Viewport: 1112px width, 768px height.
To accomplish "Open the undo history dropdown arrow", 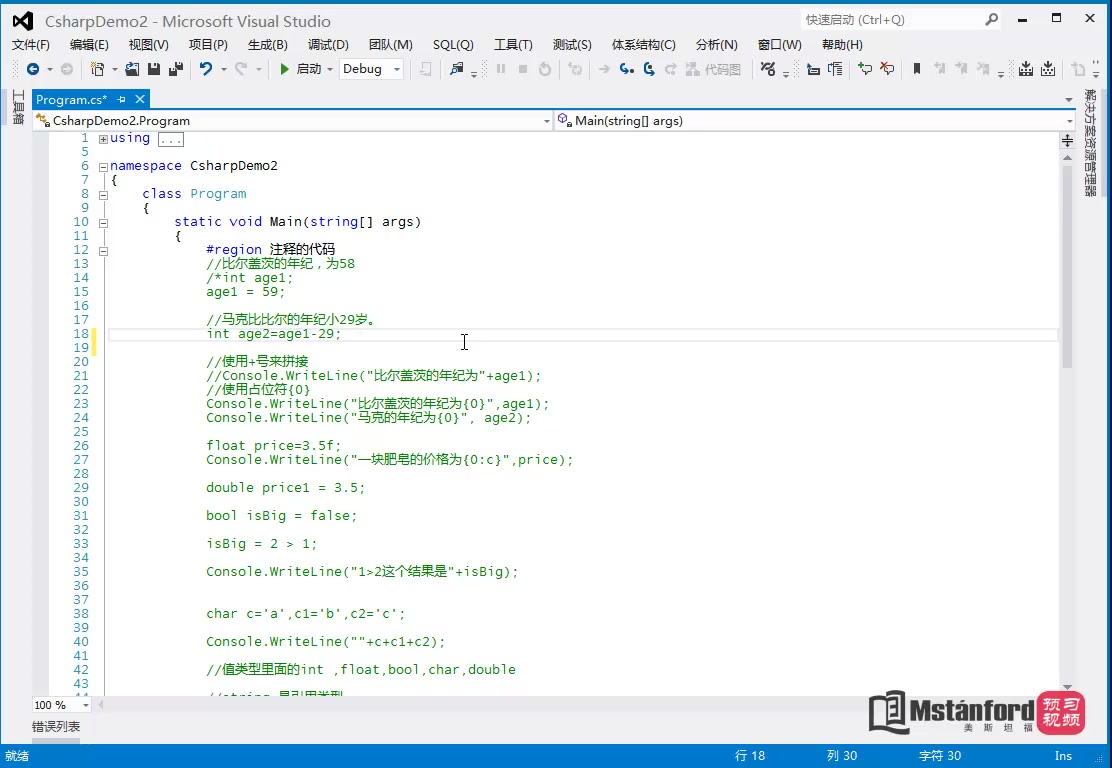I will click(x=223, y=69).
